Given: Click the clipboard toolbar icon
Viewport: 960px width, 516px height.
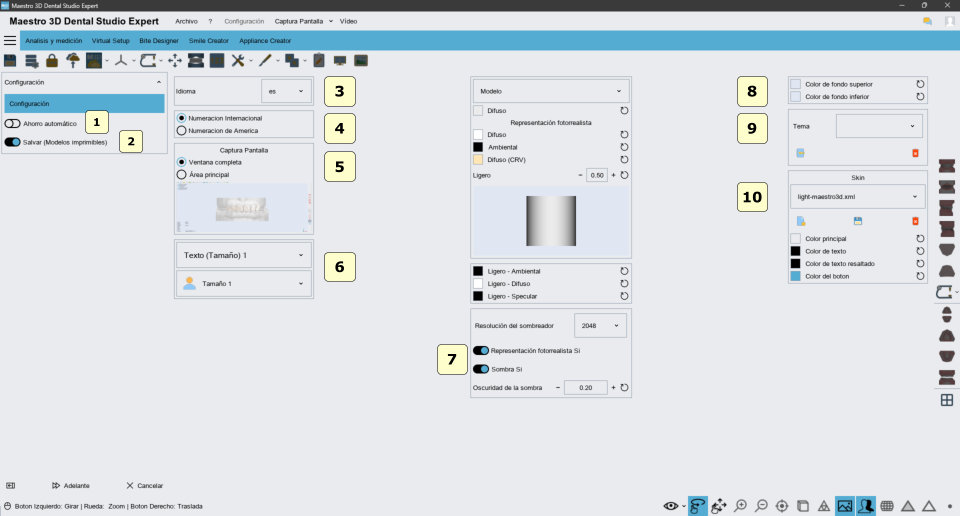Looking at the screenshot, I should pyautogui.click(x=319, y=60).
